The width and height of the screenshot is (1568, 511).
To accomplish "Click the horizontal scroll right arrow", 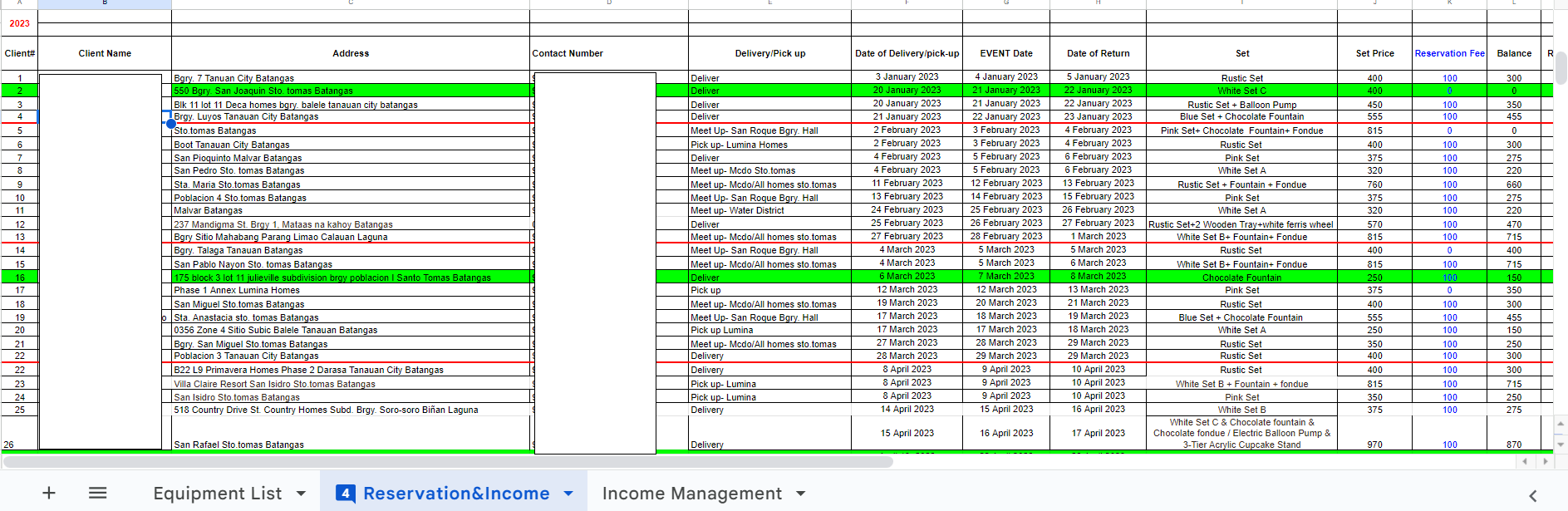I will click(x=1545, y=461).
